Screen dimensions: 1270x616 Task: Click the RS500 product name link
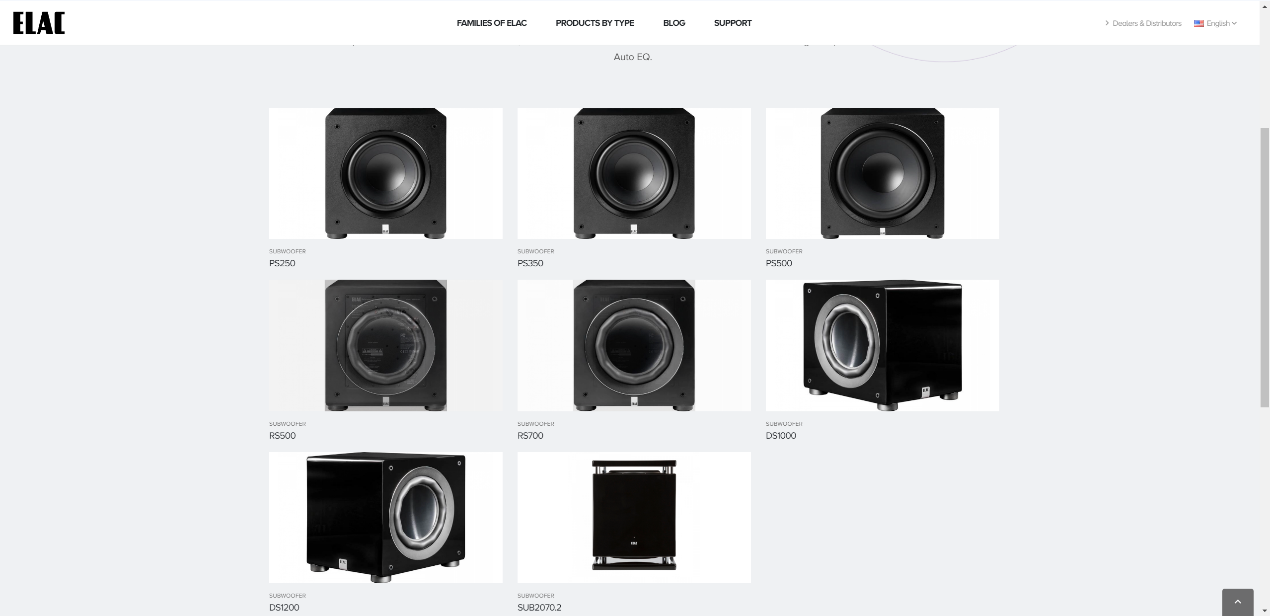click(282, 436)
